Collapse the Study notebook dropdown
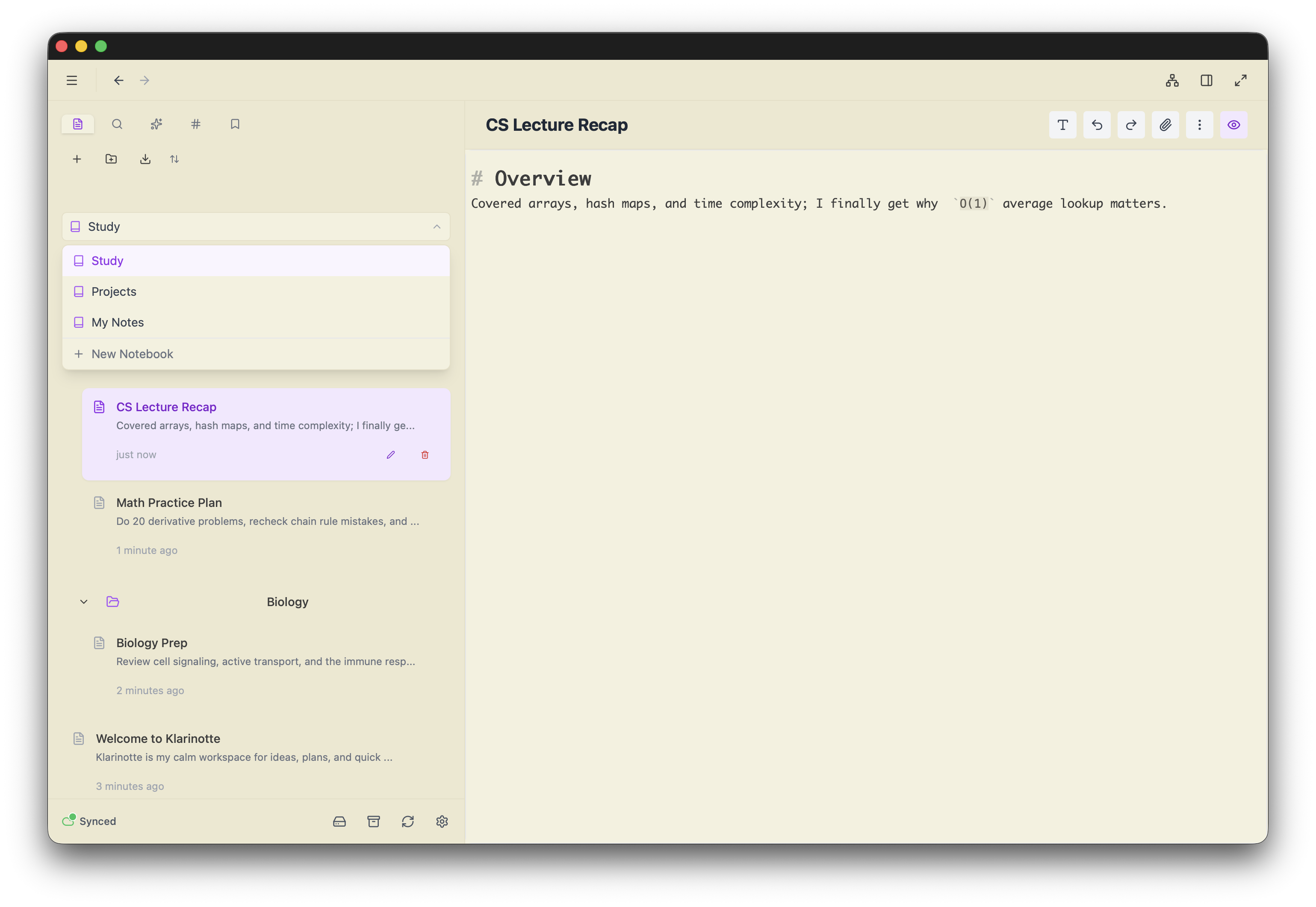1316x907 pixels. [436, 226]
